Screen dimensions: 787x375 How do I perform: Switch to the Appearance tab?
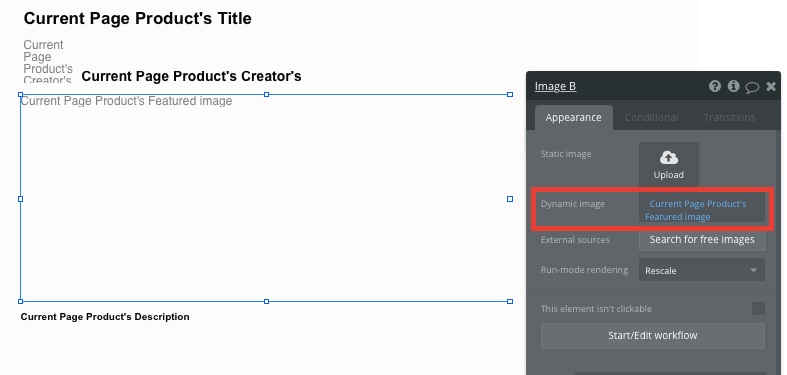[x=573, y=117]
